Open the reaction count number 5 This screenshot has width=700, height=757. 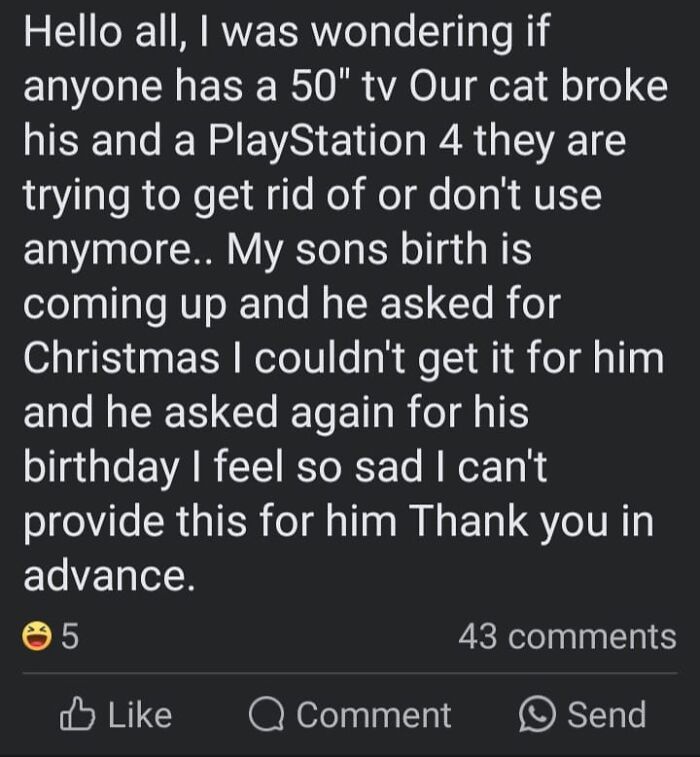point(70,637)
